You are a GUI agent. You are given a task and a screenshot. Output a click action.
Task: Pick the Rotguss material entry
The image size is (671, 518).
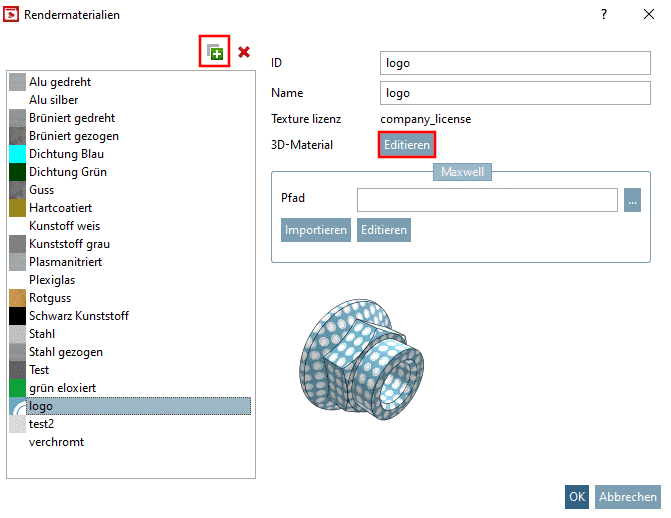tap(52, 298)
